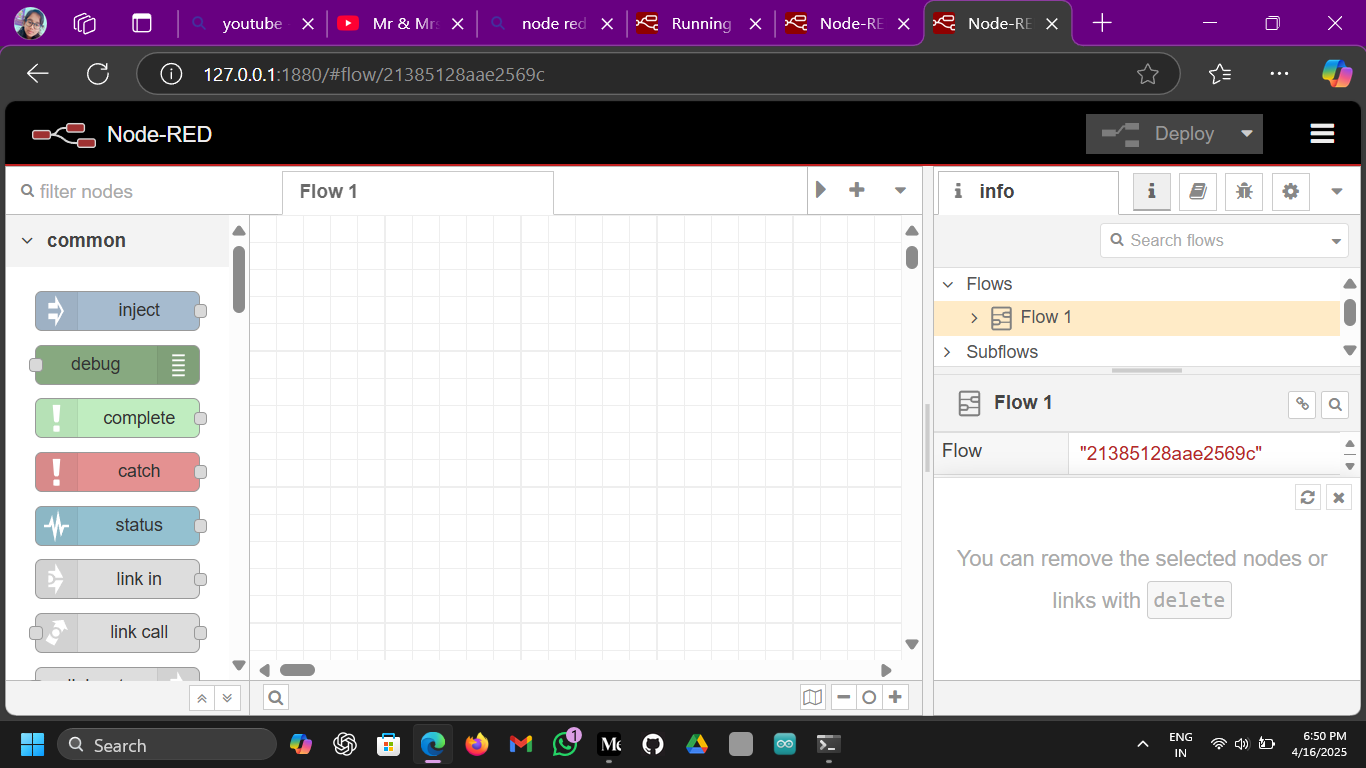Viewport: 1366px width, 768px height.
Task: Add this page to favorites star
Action: click(1147, 74)
